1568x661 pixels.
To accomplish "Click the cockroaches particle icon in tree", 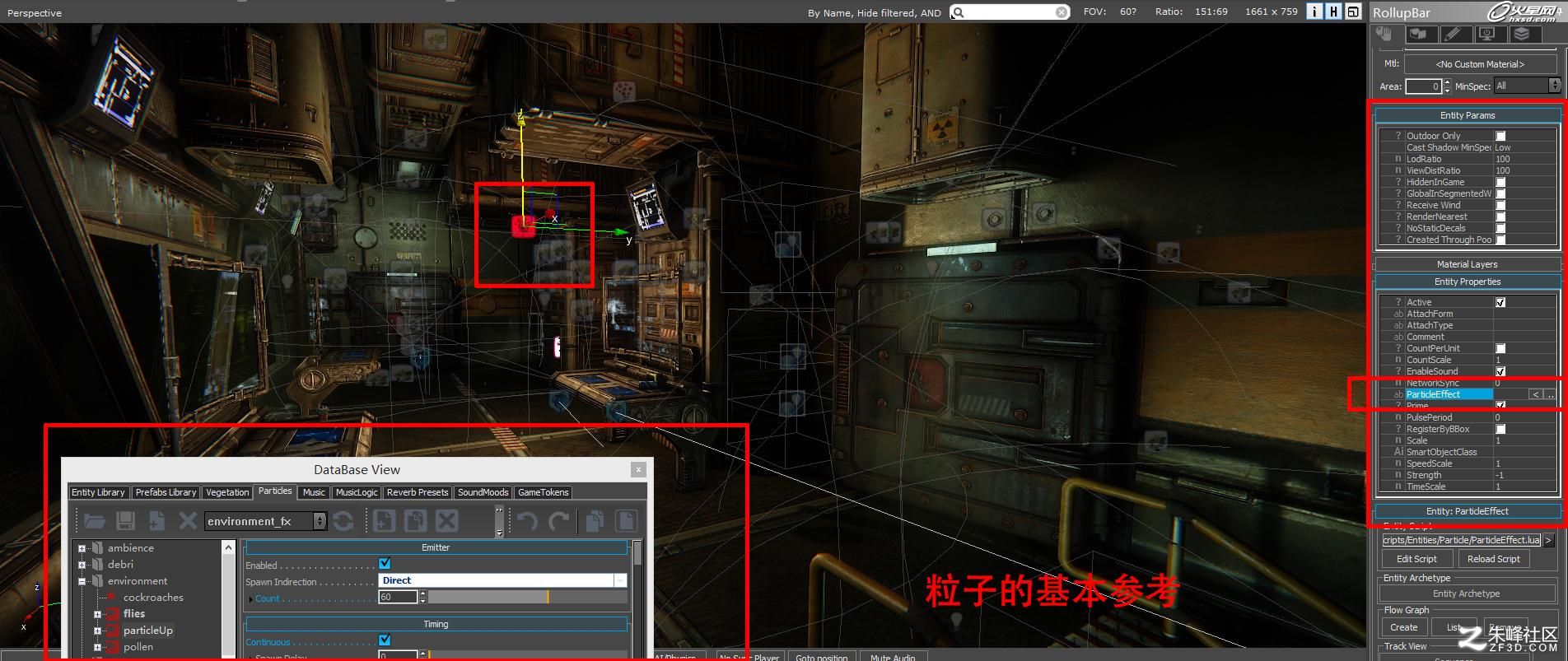I will click(112, 598).
